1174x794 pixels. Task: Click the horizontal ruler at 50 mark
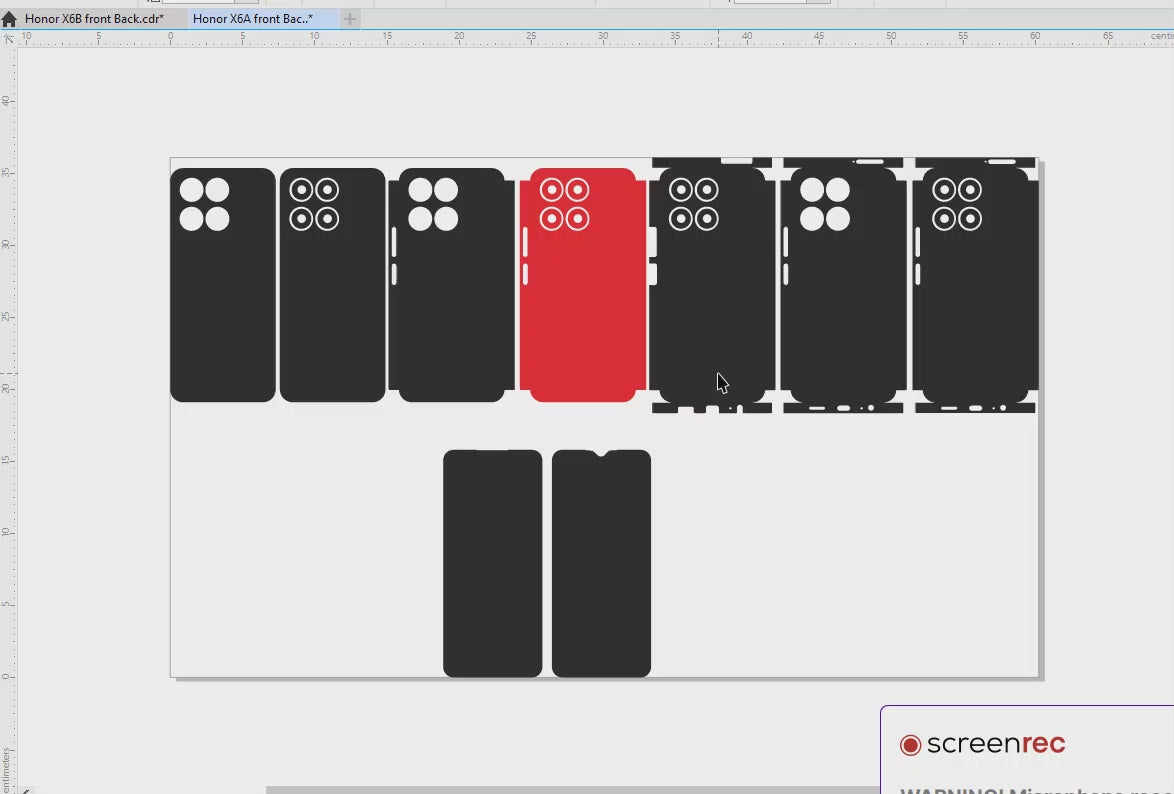pos(890,38)
